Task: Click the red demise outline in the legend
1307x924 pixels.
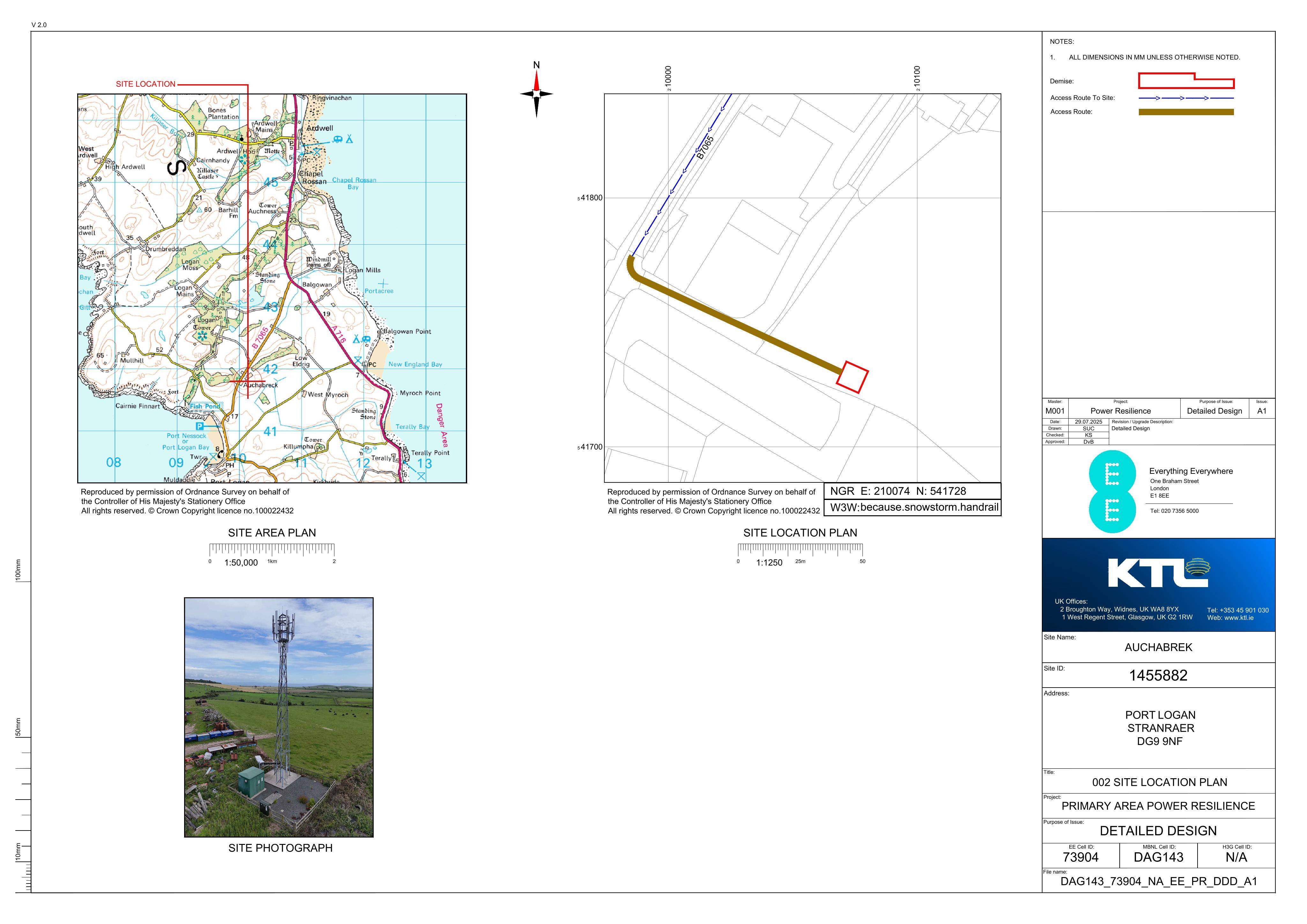Action: point(1186,81)
